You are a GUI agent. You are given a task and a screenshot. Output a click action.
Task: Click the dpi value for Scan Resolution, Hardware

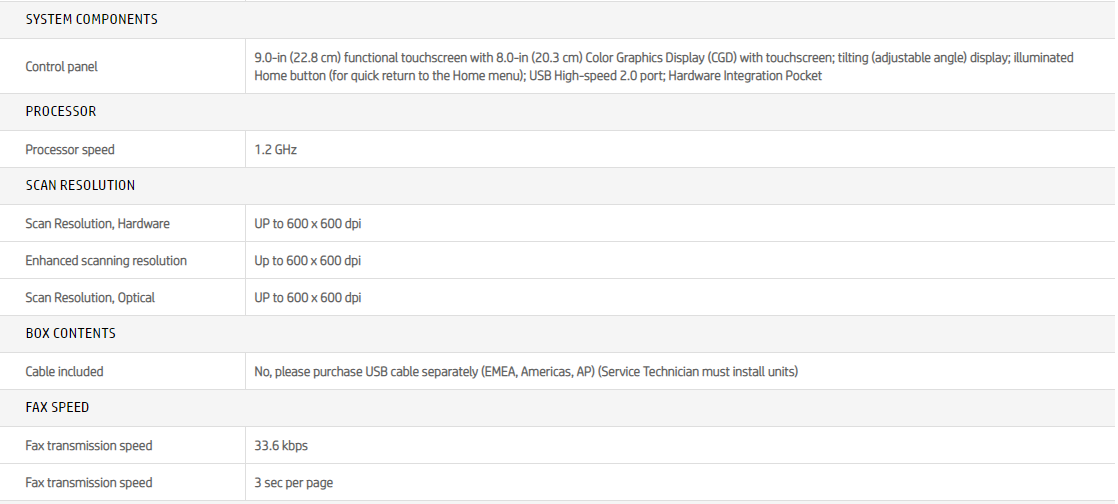point(308,223)
